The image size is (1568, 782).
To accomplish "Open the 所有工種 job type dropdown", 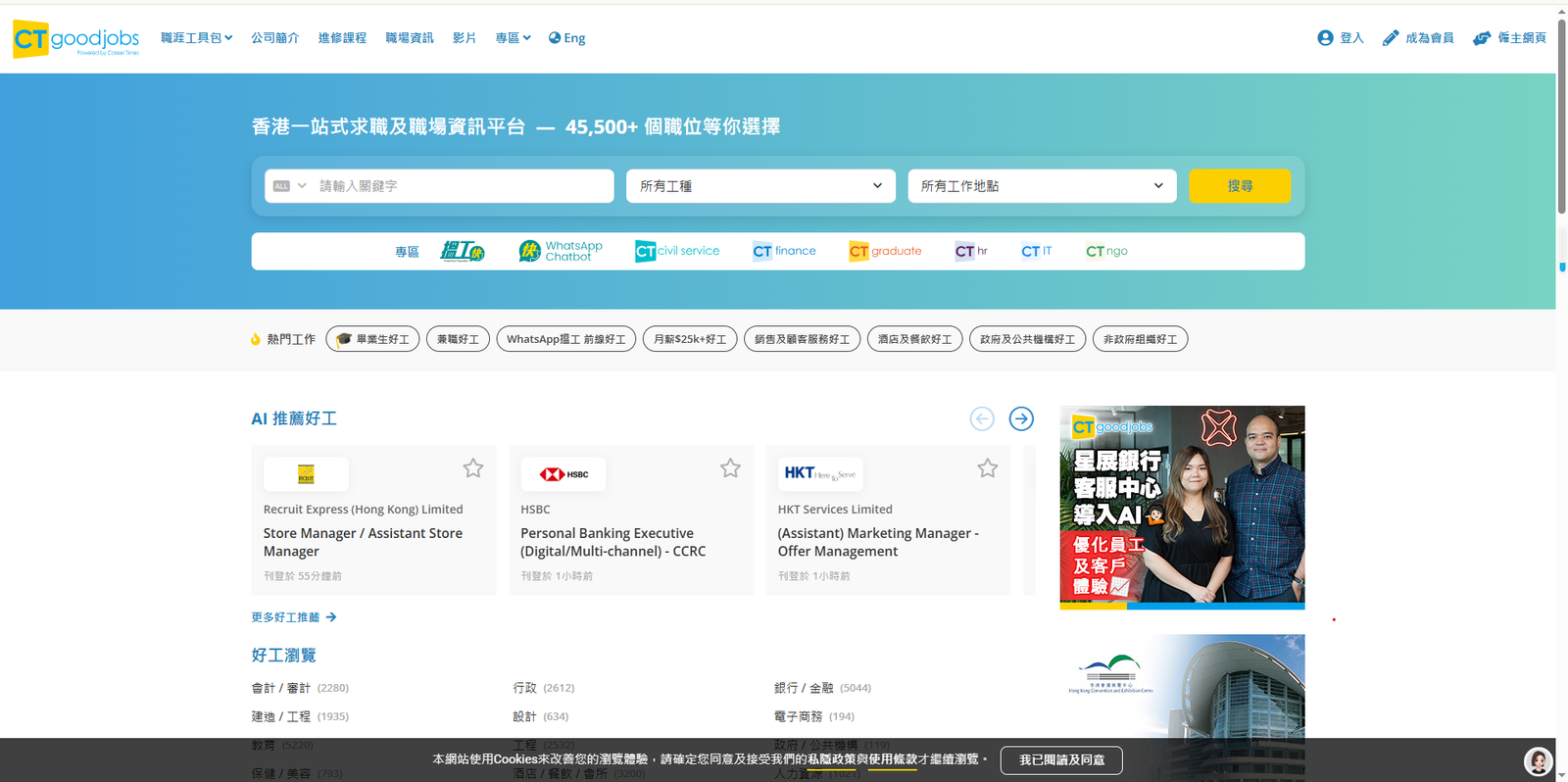I will coord(760,186).
